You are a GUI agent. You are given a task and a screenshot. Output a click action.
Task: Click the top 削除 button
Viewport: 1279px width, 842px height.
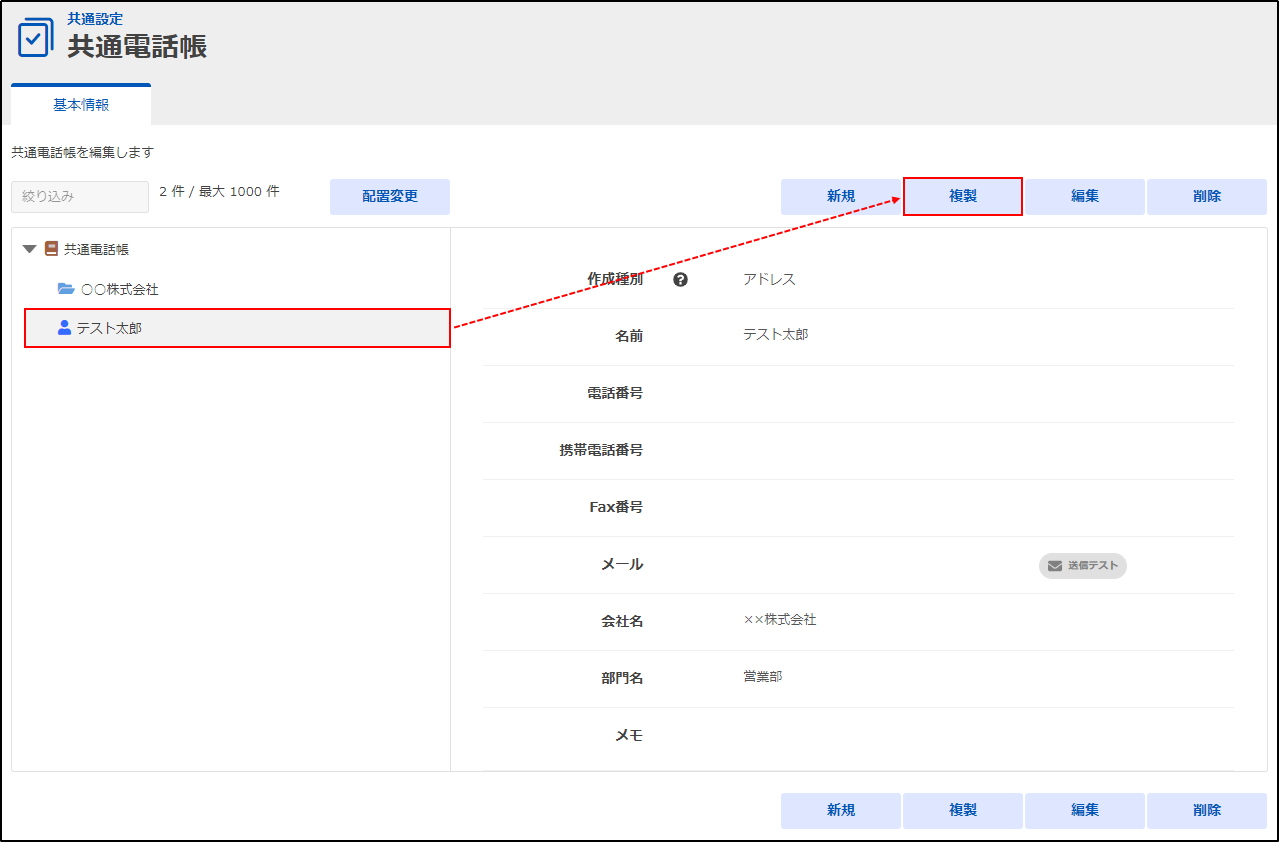tap(1206, 197)
